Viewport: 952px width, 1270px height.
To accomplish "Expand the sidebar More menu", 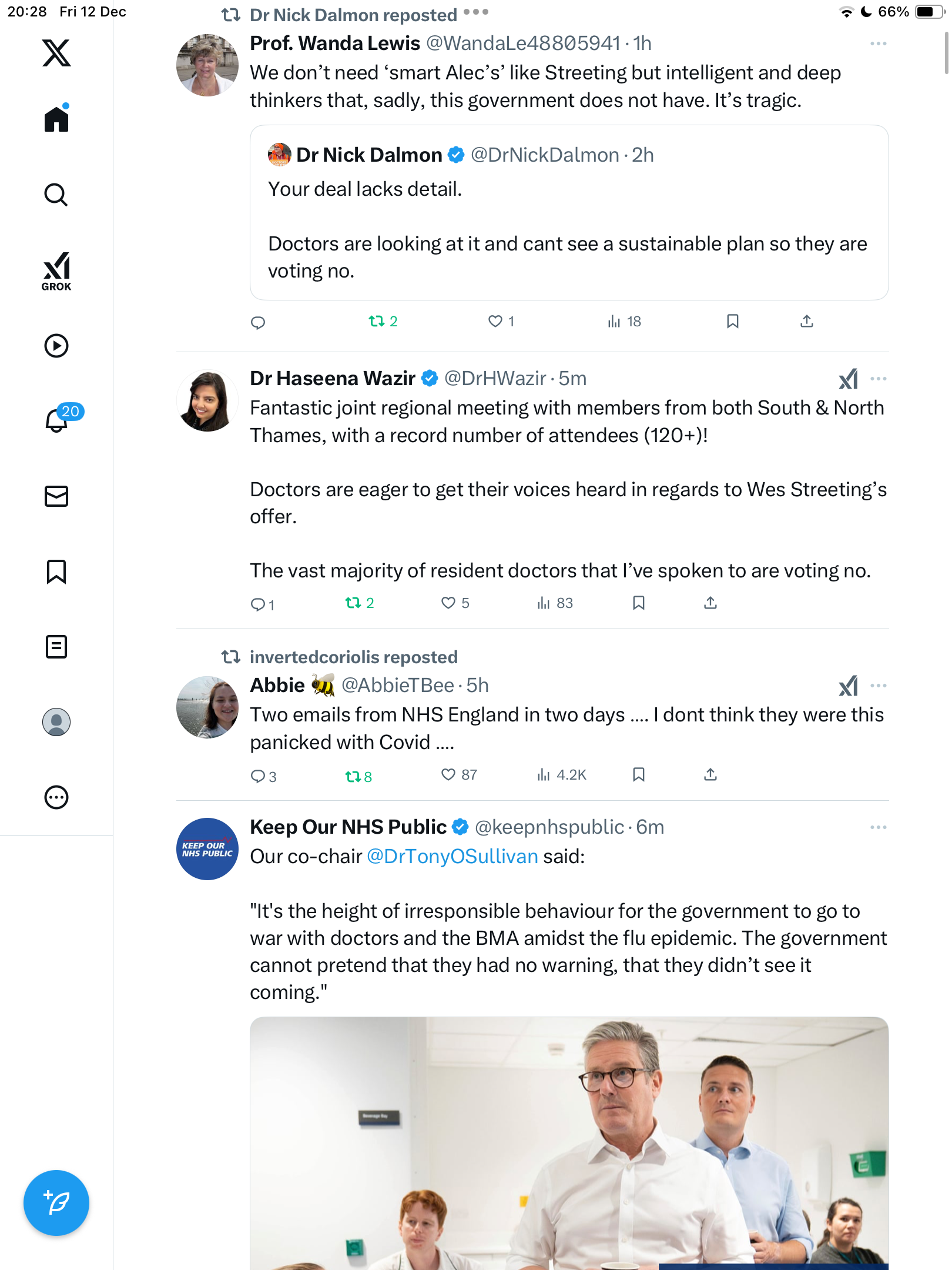I will (x=56, y=797).
